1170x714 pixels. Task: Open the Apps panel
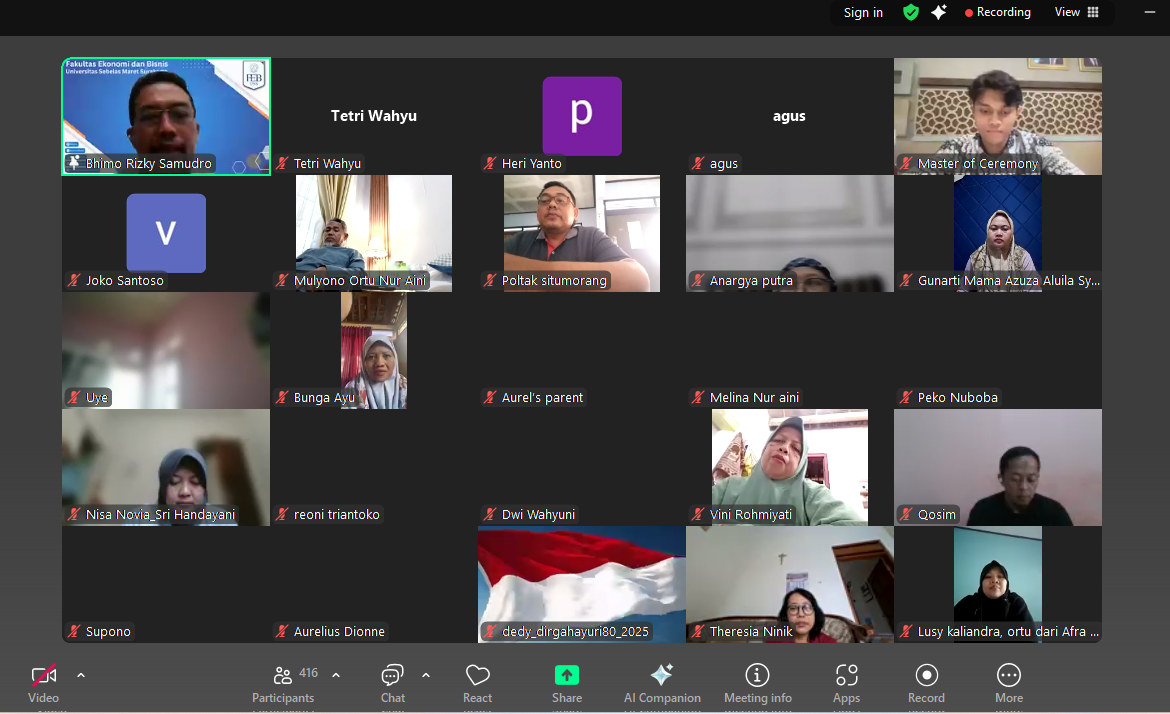pos(846,684)
